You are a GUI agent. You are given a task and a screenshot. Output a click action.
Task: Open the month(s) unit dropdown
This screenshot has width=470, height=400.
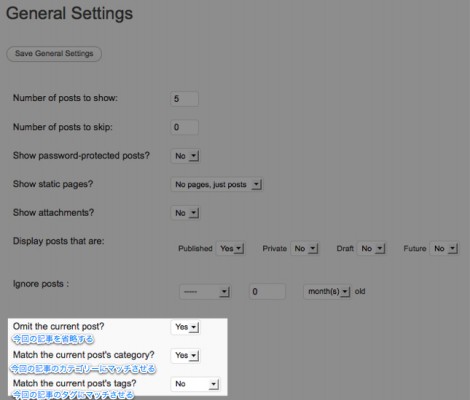coord(327,292)
